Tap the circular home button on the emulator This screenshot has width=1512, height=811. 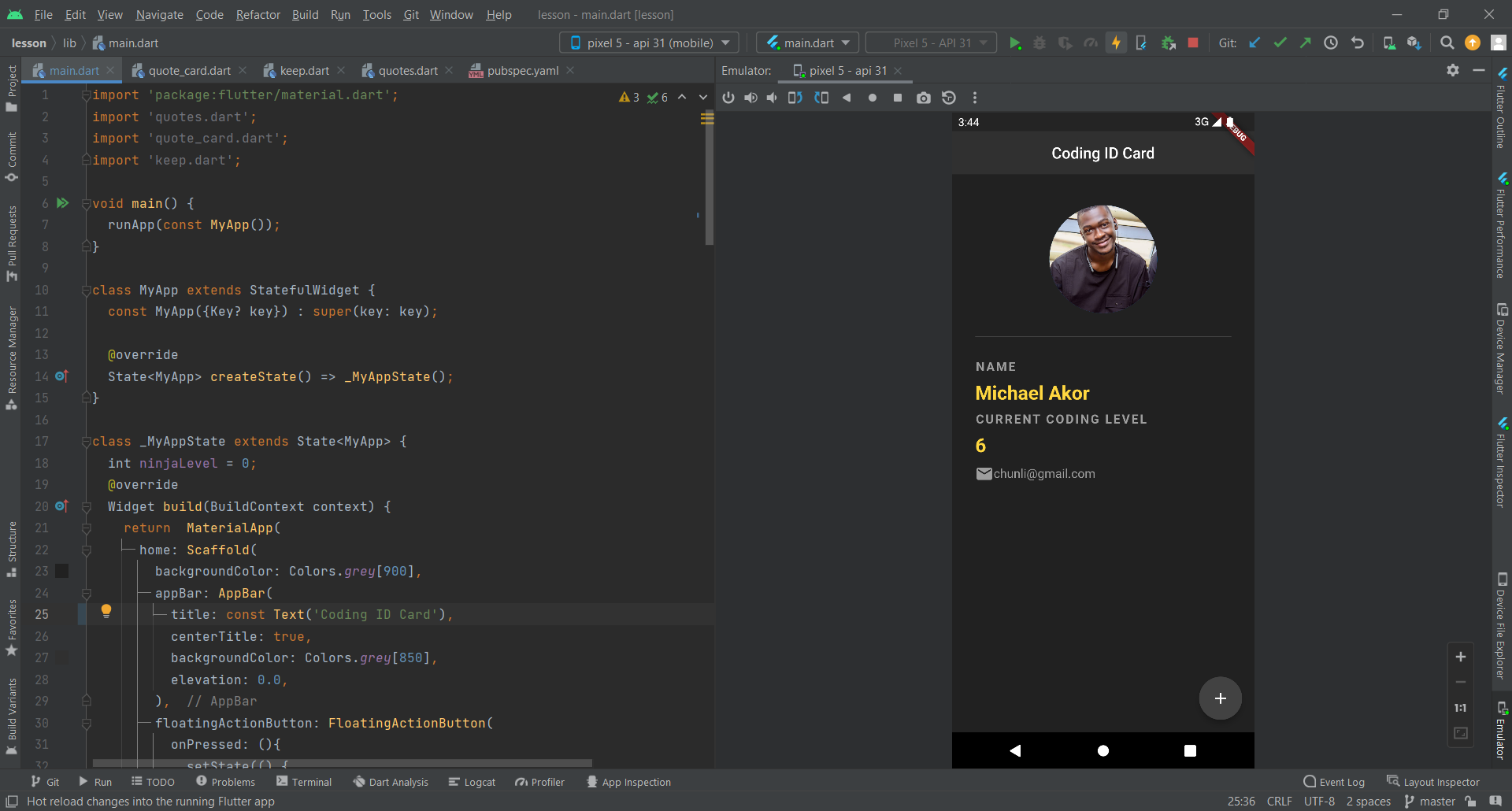pyautogui.click(x=1102, y=750)
